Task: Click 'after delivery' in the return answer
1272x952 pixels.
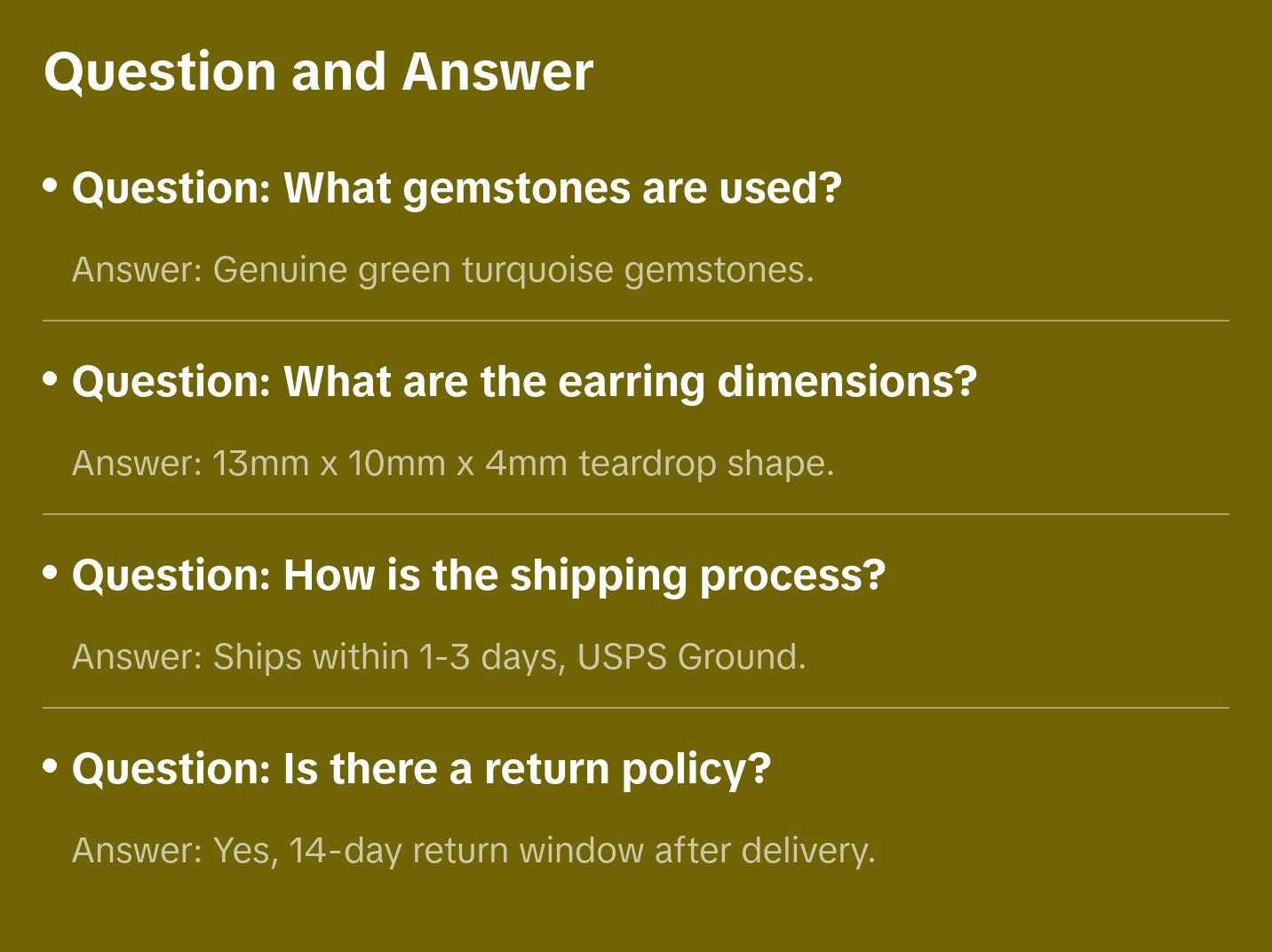Action: point(764,851)
